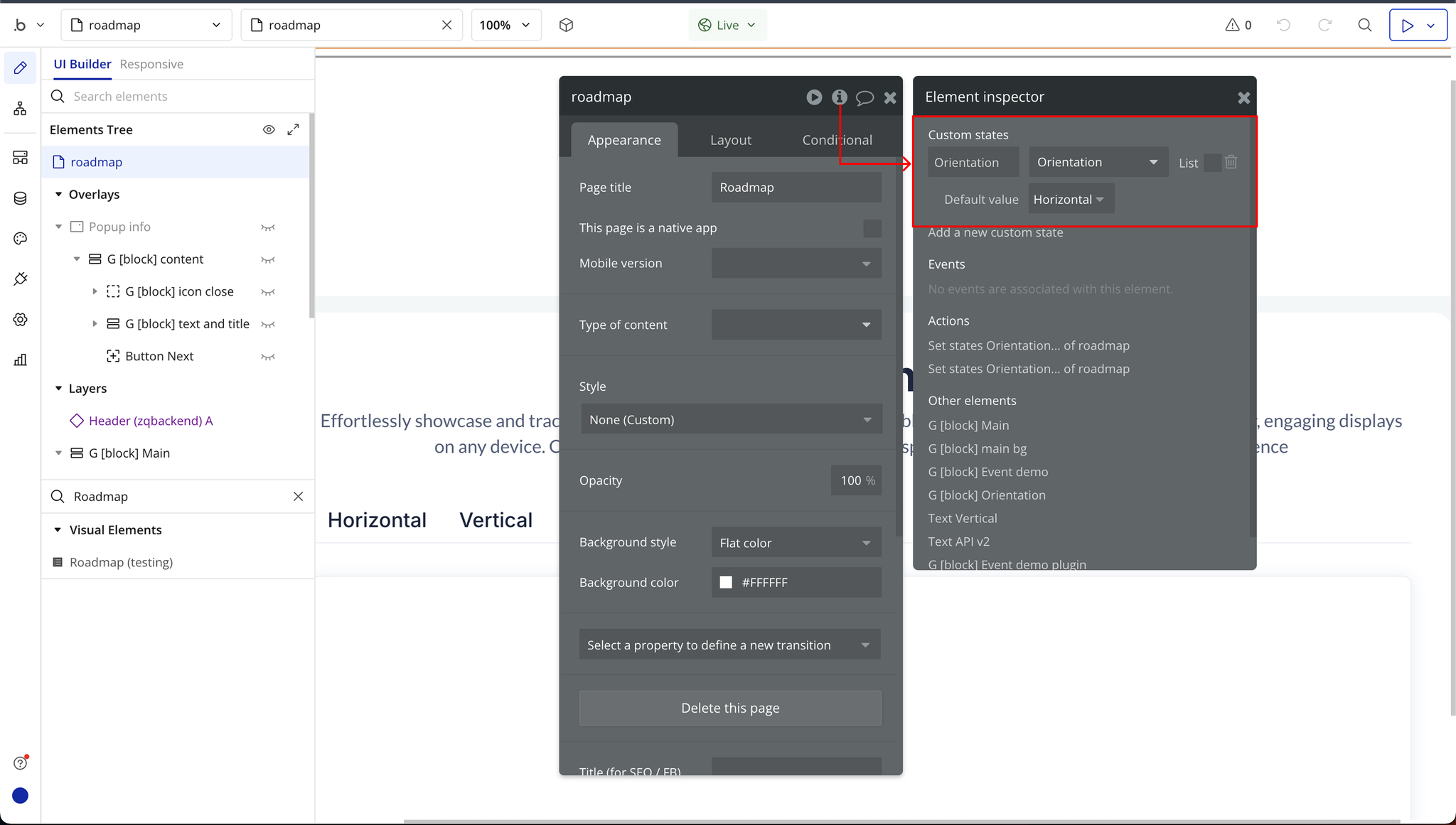Switch to the Layout tab
Viewport: 1456px width, 825px height.
(x=730, y=140)
